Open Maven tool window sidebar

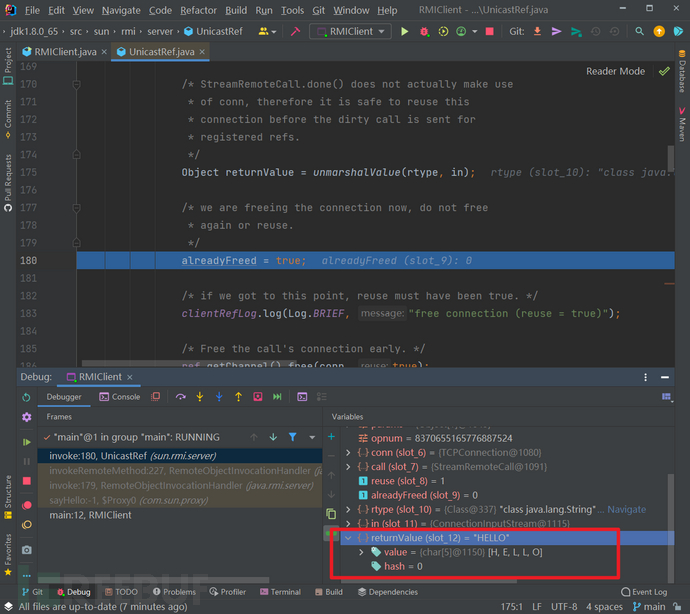682,124
